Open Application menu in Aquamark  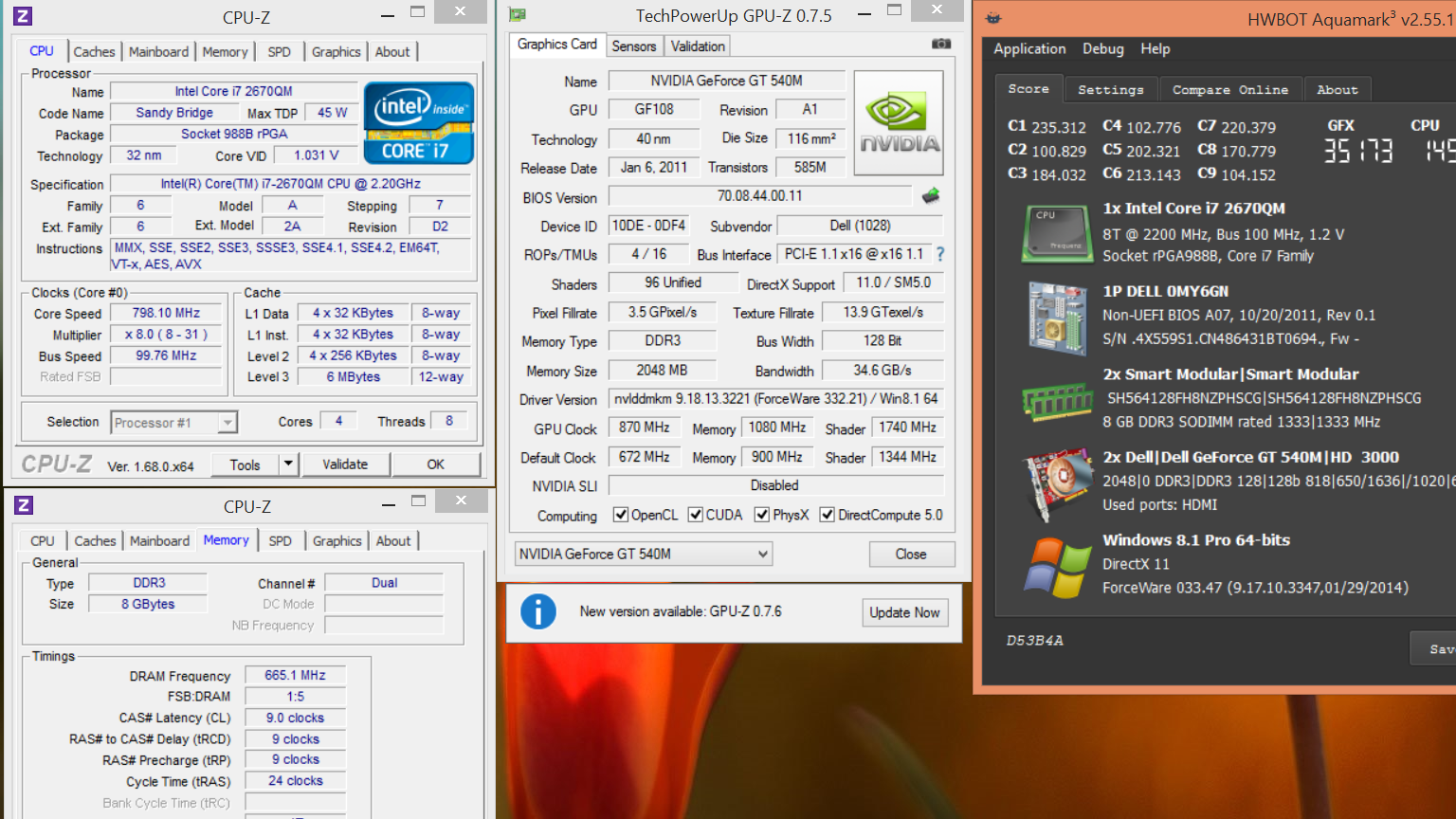(x=1029, y=48)
